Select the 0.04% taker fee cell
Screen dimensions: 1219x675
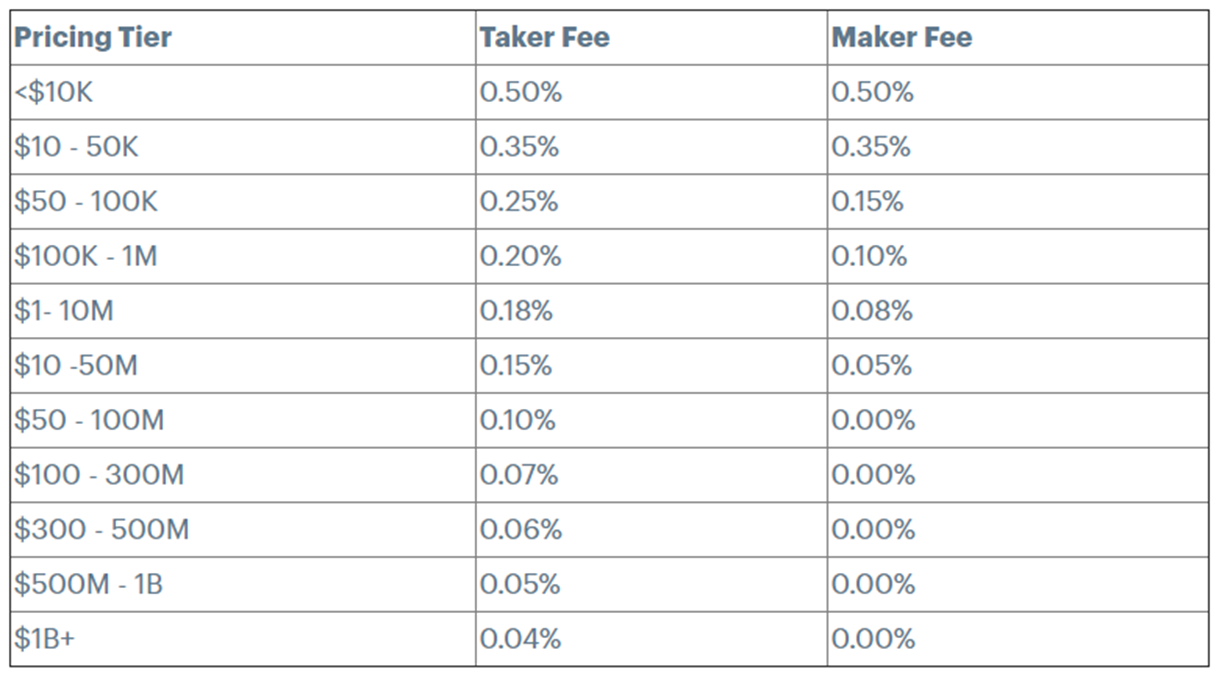[651, 639]
